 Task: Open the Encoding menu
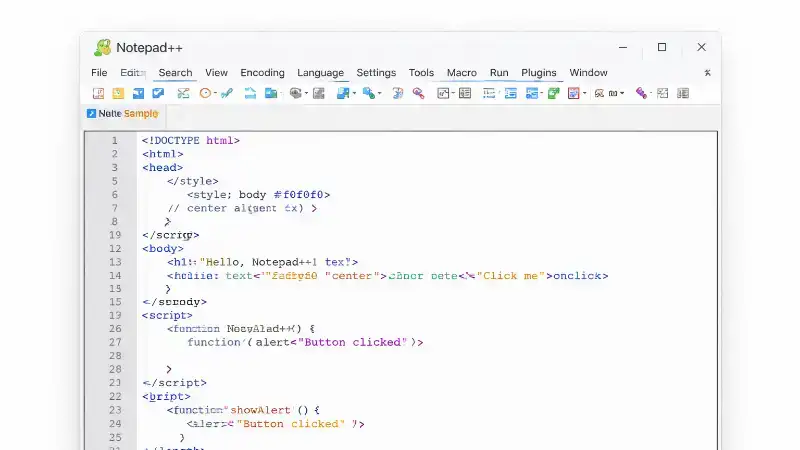[x=262, y=73]
